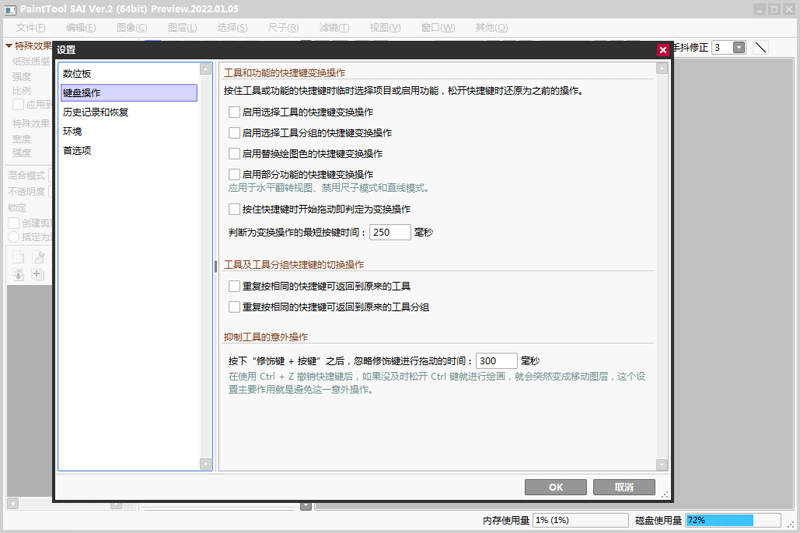The image size is (800, 533).
Task: Click the 磁盘使用量 disk usage bar
Action: [x=732, y=520]
